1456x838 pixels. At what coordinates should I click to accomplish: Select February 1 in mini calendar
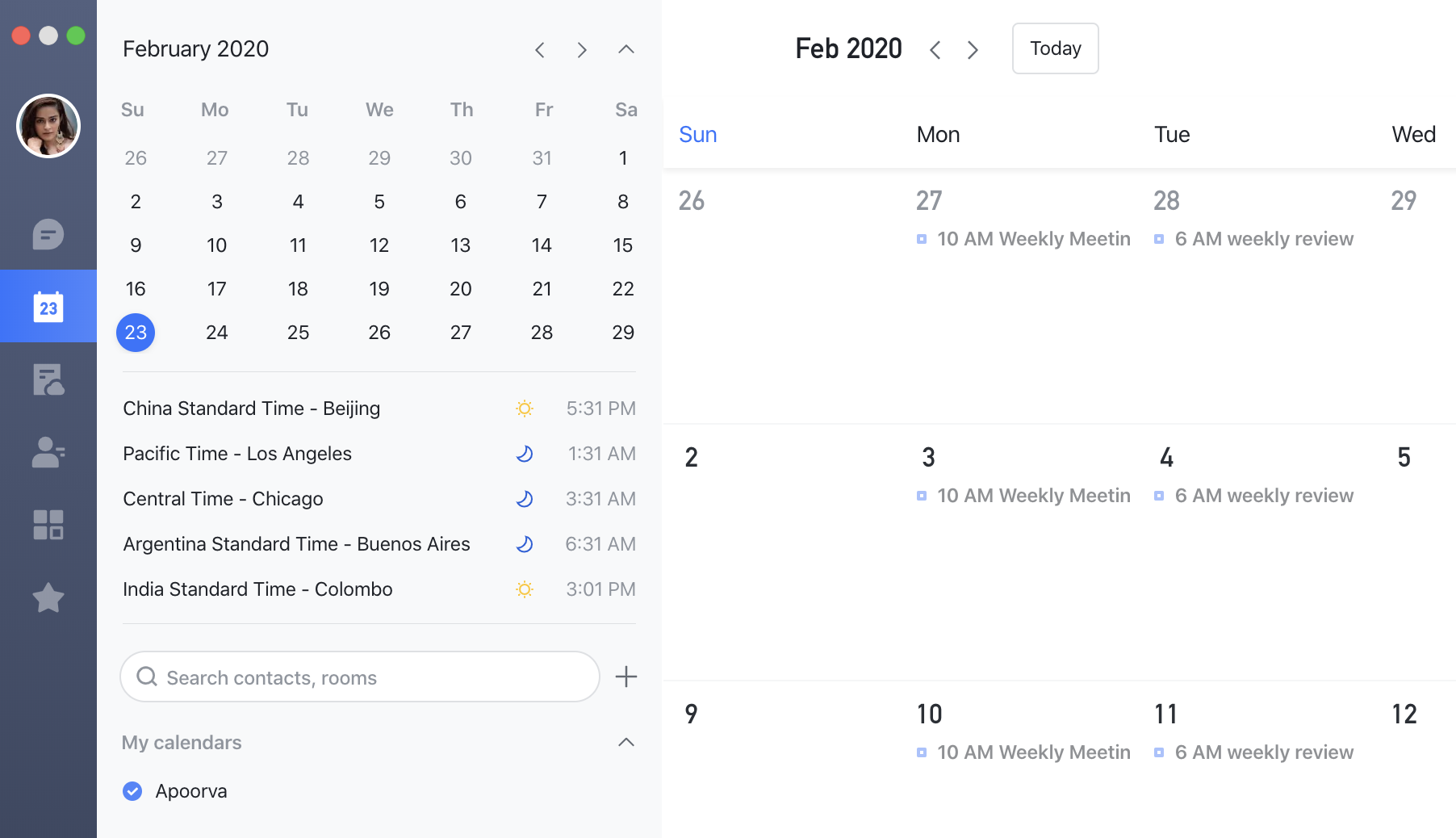tap(623, 158)
